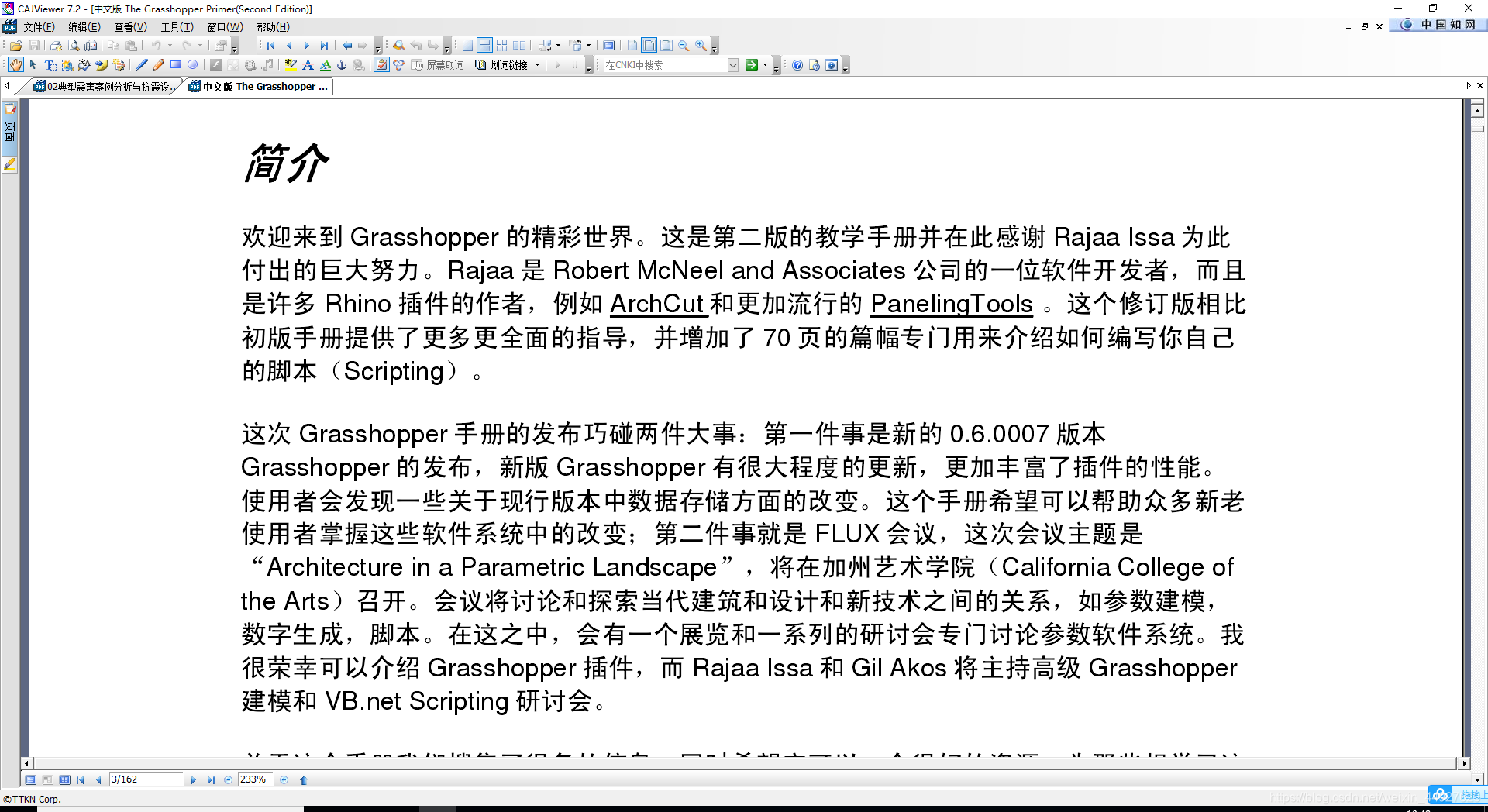Toggle fit-width page view button
Image resolution: width=1488 pixels, height=812 pixels.
coord(649,46)
